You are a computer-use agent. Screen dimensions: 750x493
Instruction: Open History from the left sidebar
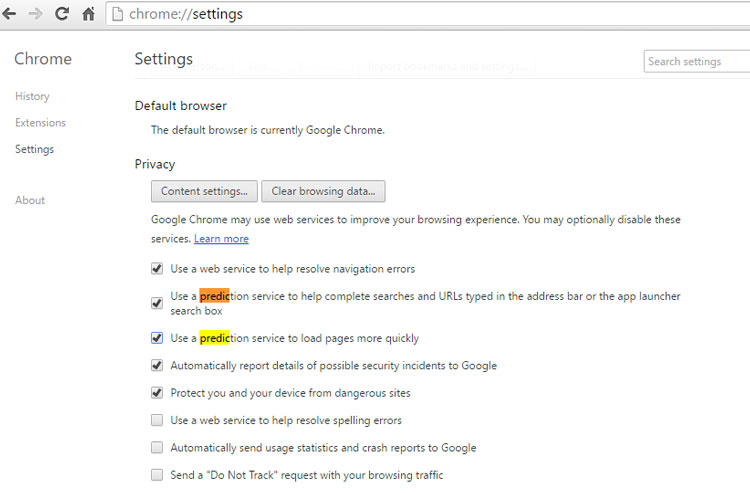click(x=32, y=96)
